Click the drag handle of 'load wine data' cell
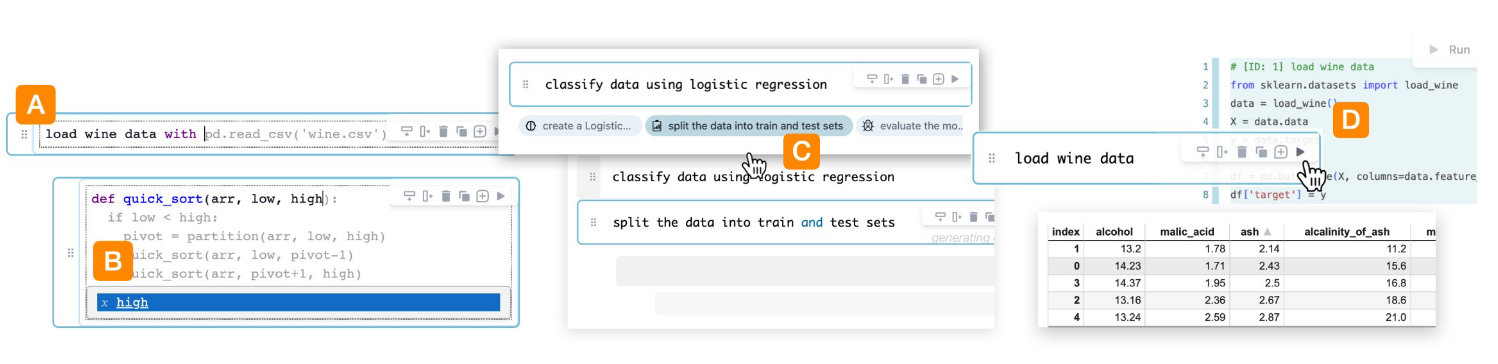The width and height of the screenshot is (1498, 364). click(992, 158)
